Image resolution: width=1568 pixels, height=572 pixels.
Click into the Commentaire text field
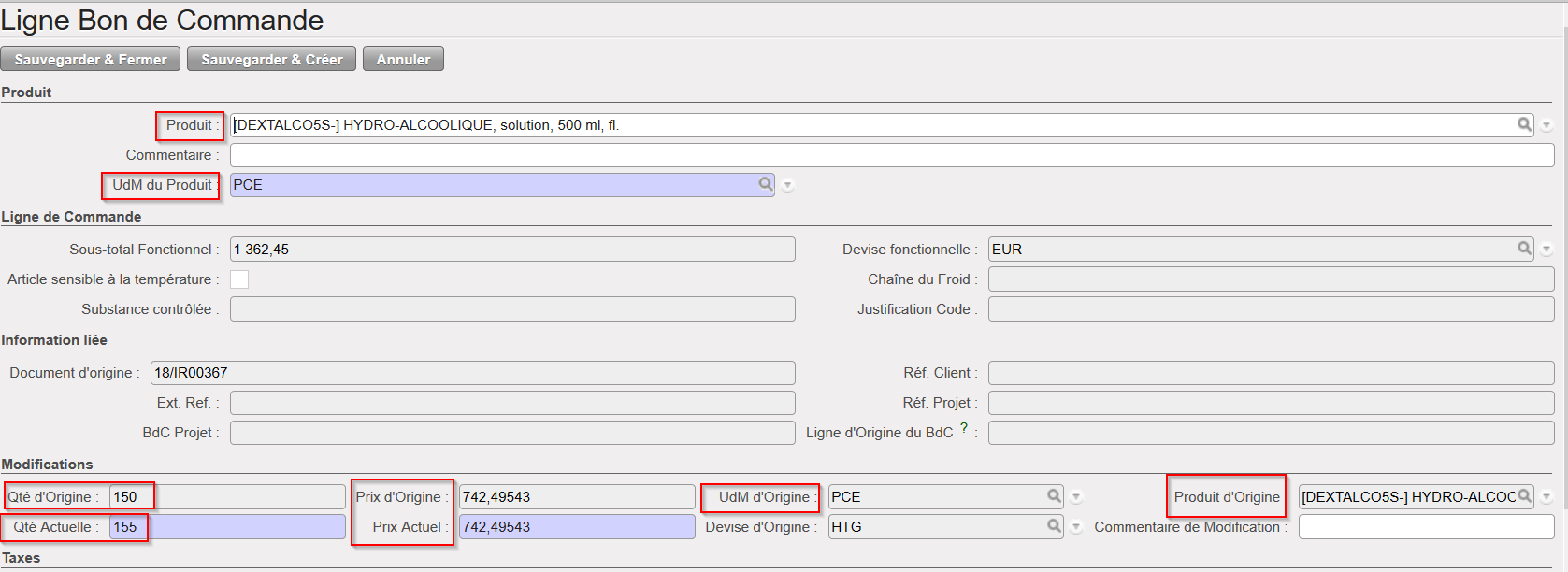click(891, 155)
